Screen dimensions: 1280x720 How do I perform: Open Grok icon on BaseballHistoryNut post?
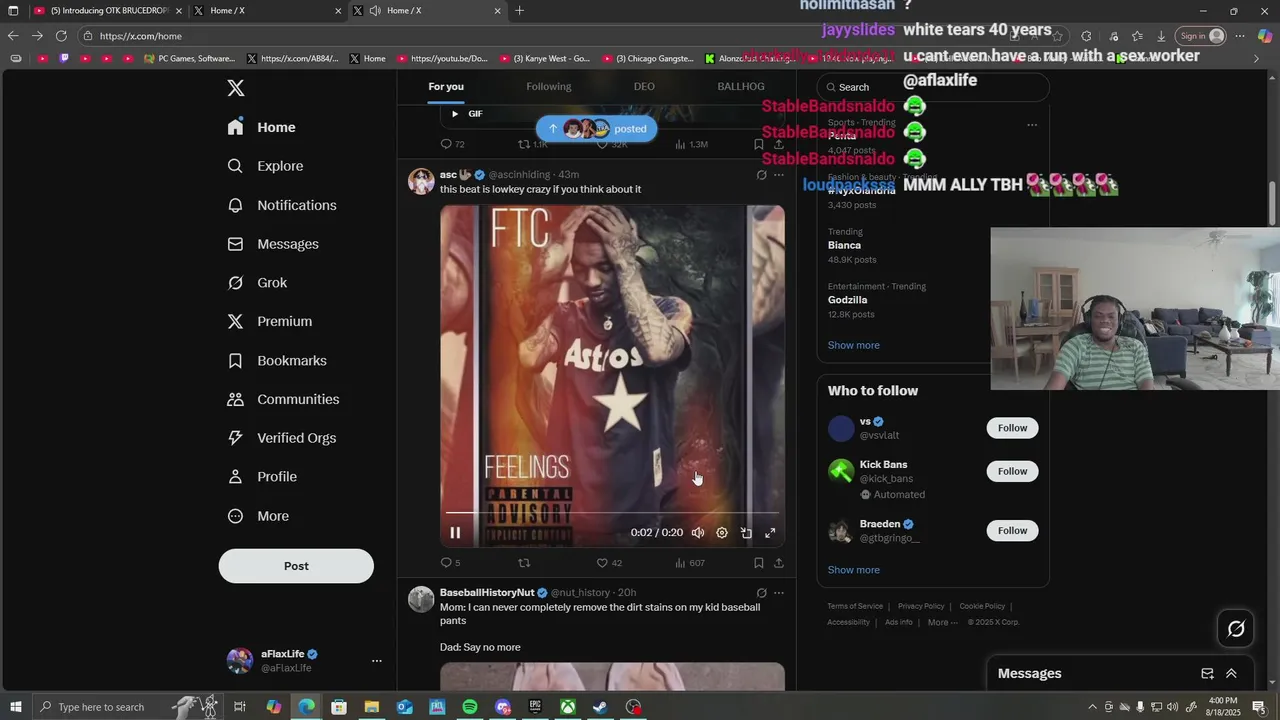(x=761, y=593)
